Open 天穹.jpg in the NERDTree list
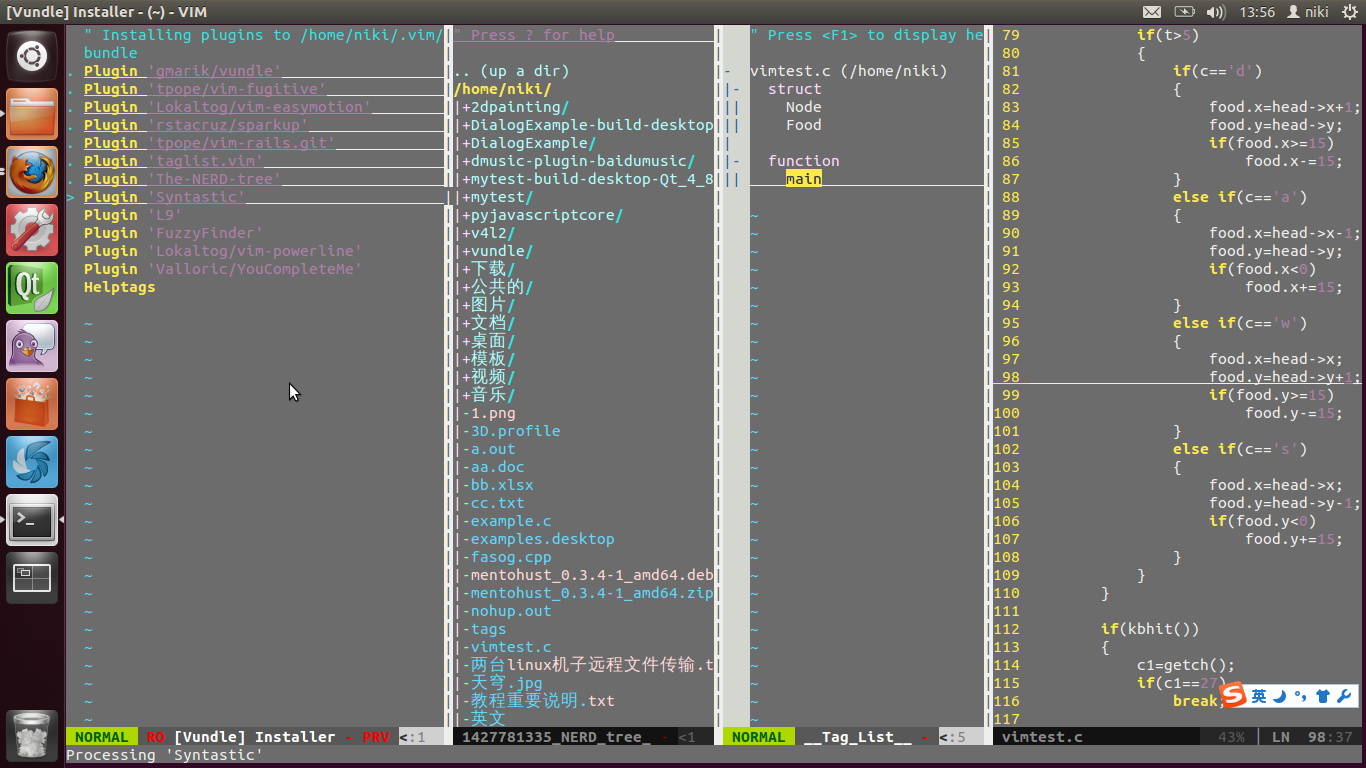 pos(506,683)
